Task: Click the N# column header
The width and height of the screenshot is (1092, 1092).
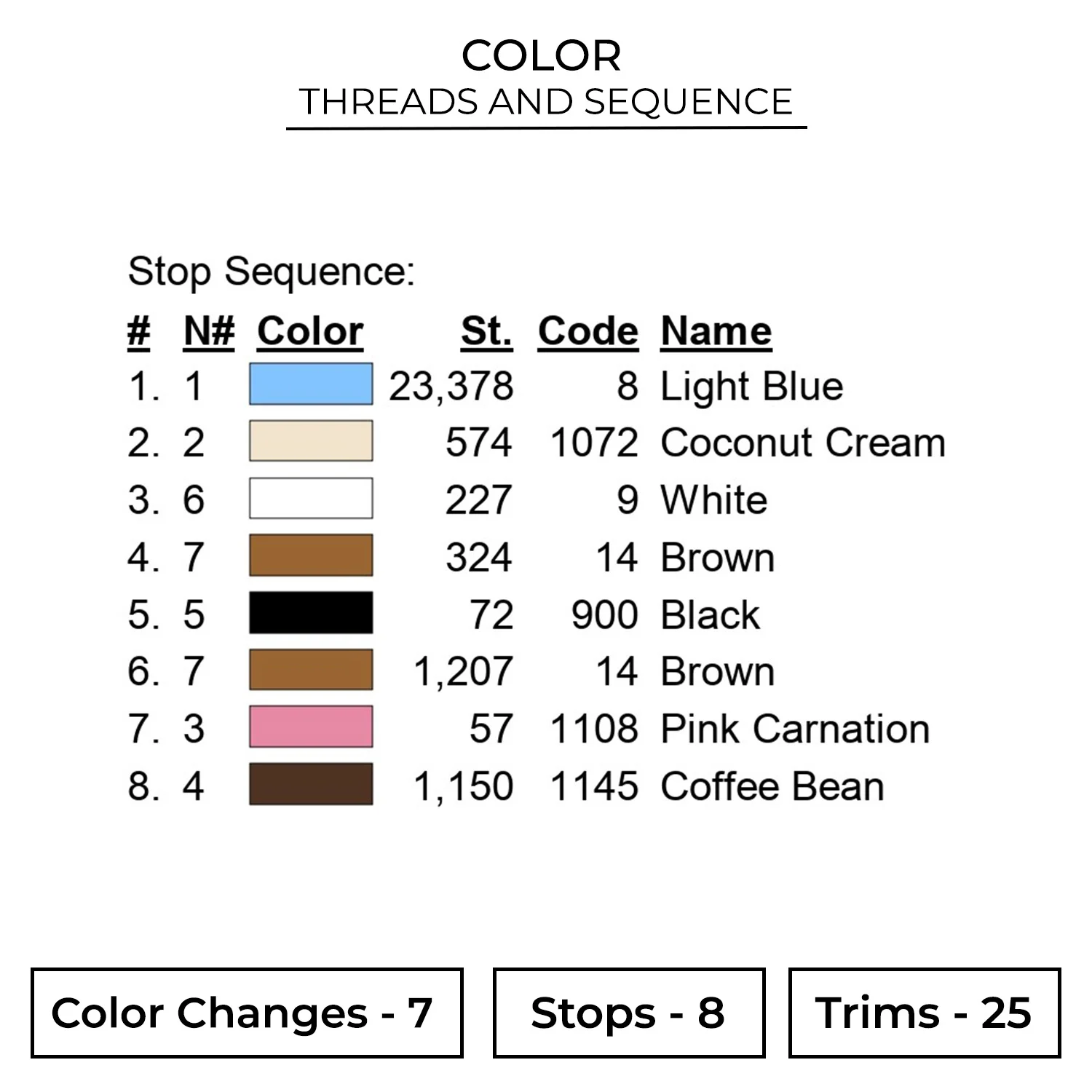Action: [209, 331]
